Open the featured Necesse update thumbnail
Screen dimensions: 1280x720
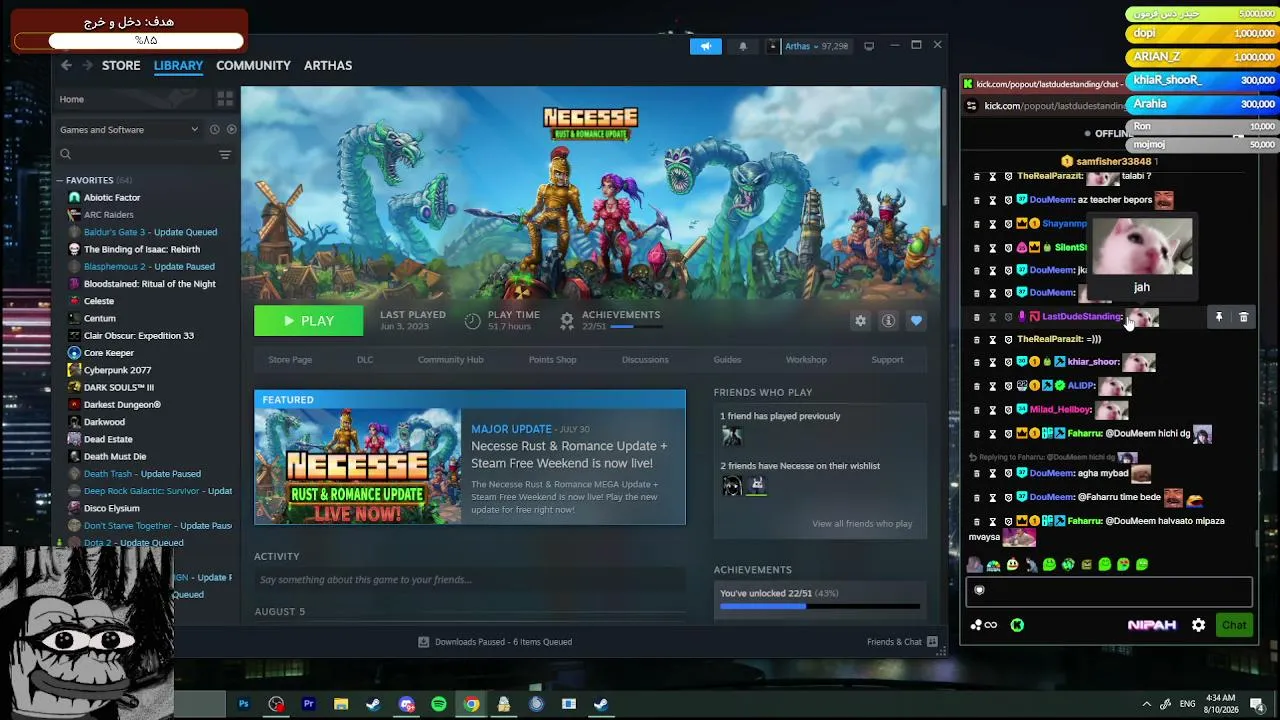click(358, 466)
